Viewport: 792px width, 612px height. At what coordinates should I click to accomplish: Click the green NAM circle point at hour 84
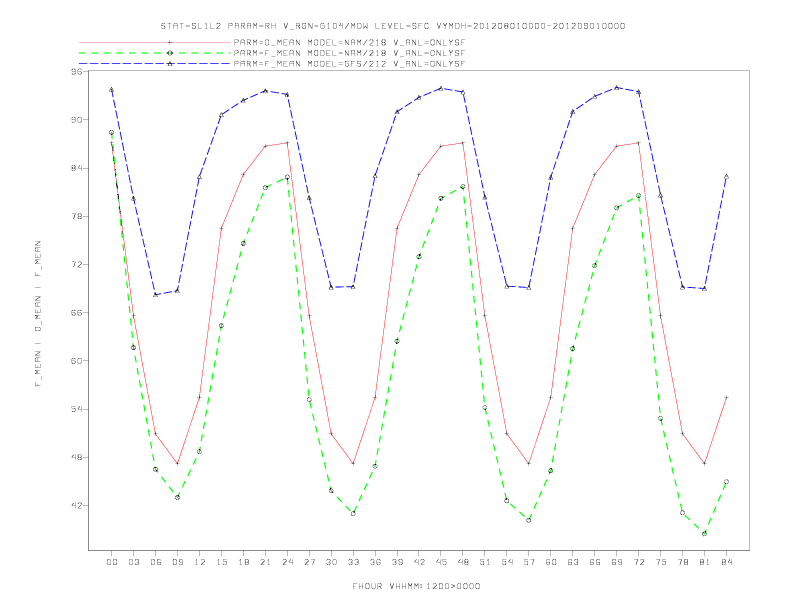726,482
